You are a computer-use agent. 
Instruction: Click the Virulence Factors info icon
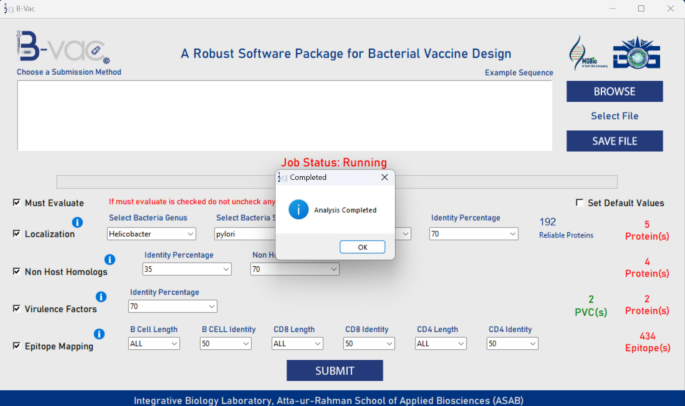click(101, 297)
